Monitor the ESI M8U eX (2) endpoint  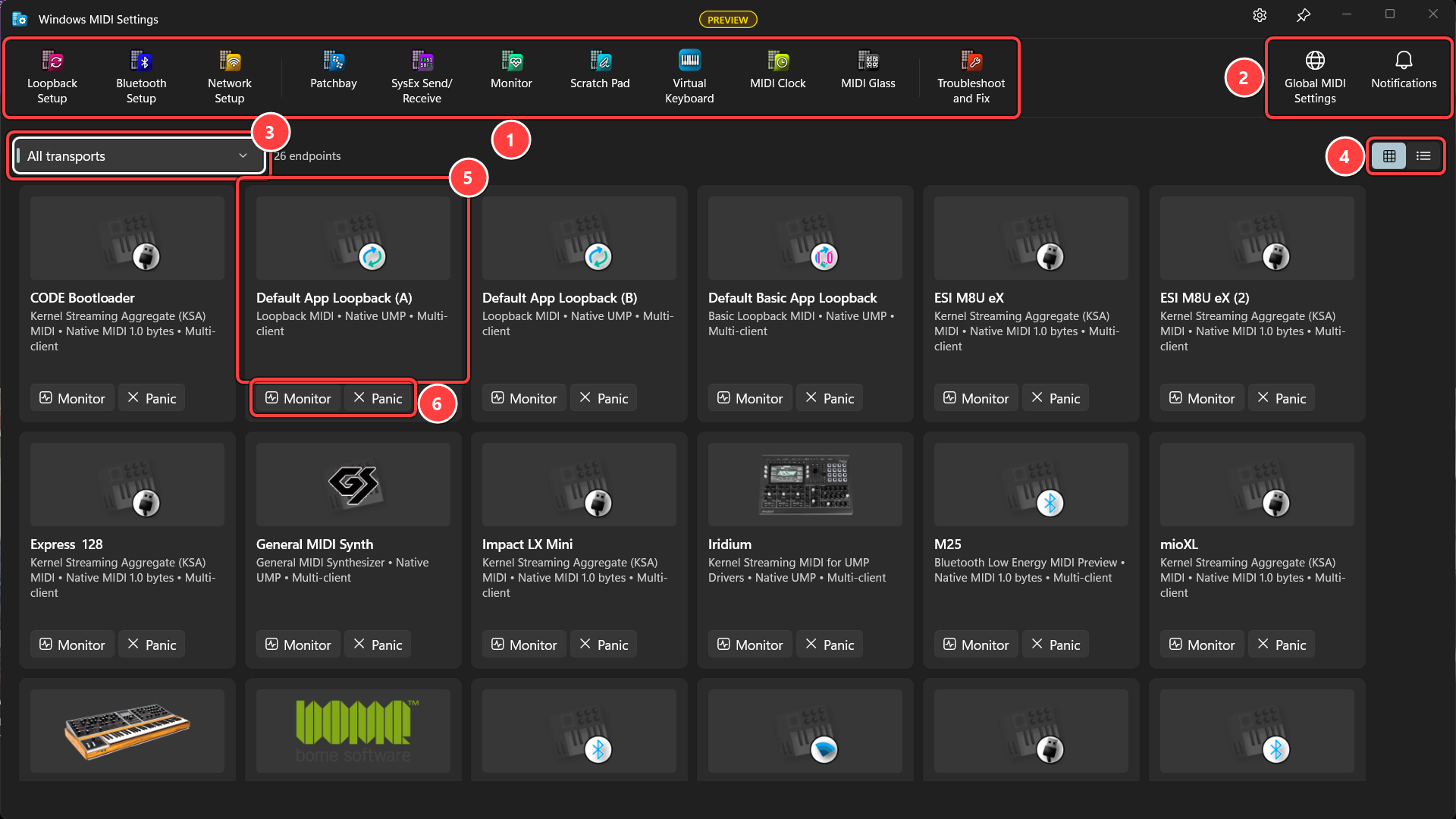click(x=1202, y=398)
